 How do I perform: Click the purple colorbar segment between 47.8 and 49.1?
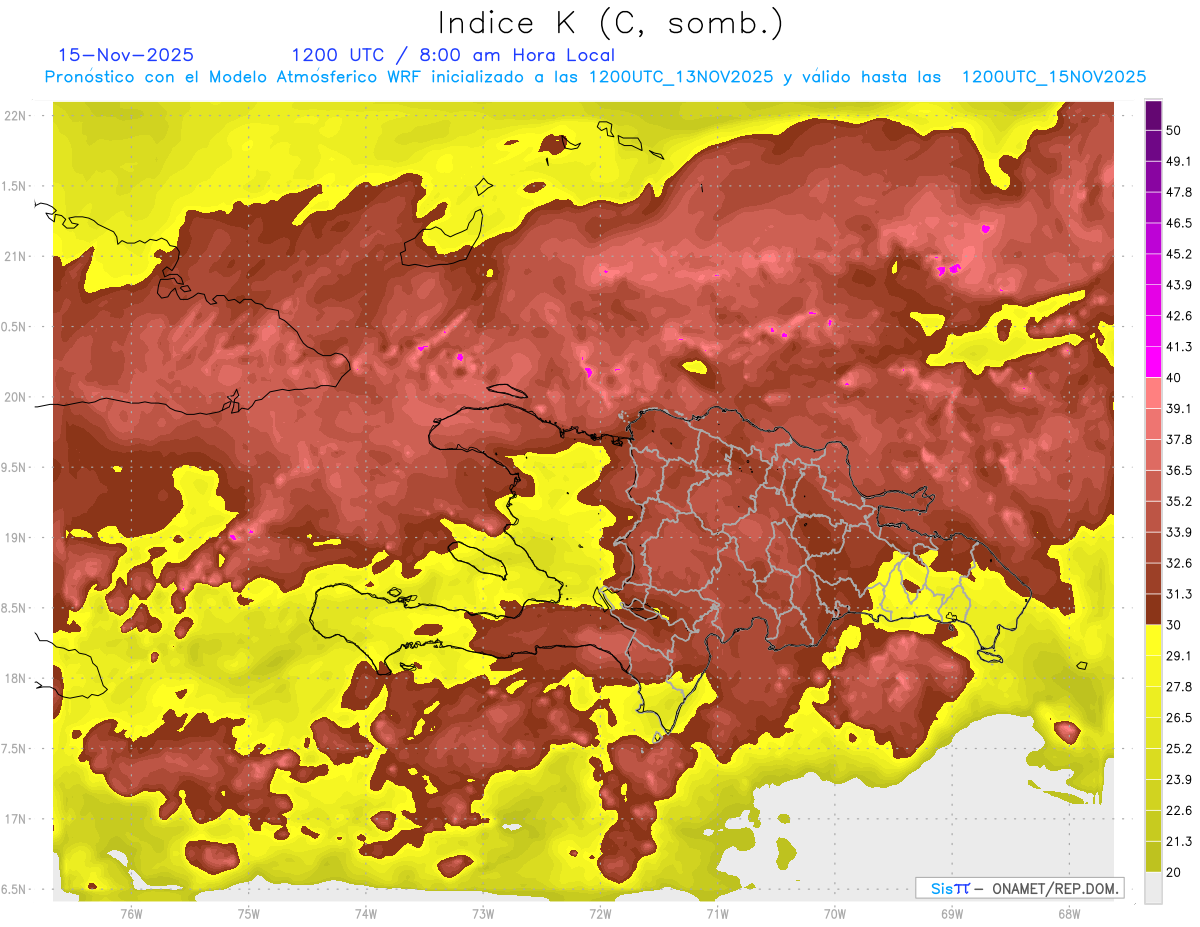pyautogui.click(x=1153, y=176)
